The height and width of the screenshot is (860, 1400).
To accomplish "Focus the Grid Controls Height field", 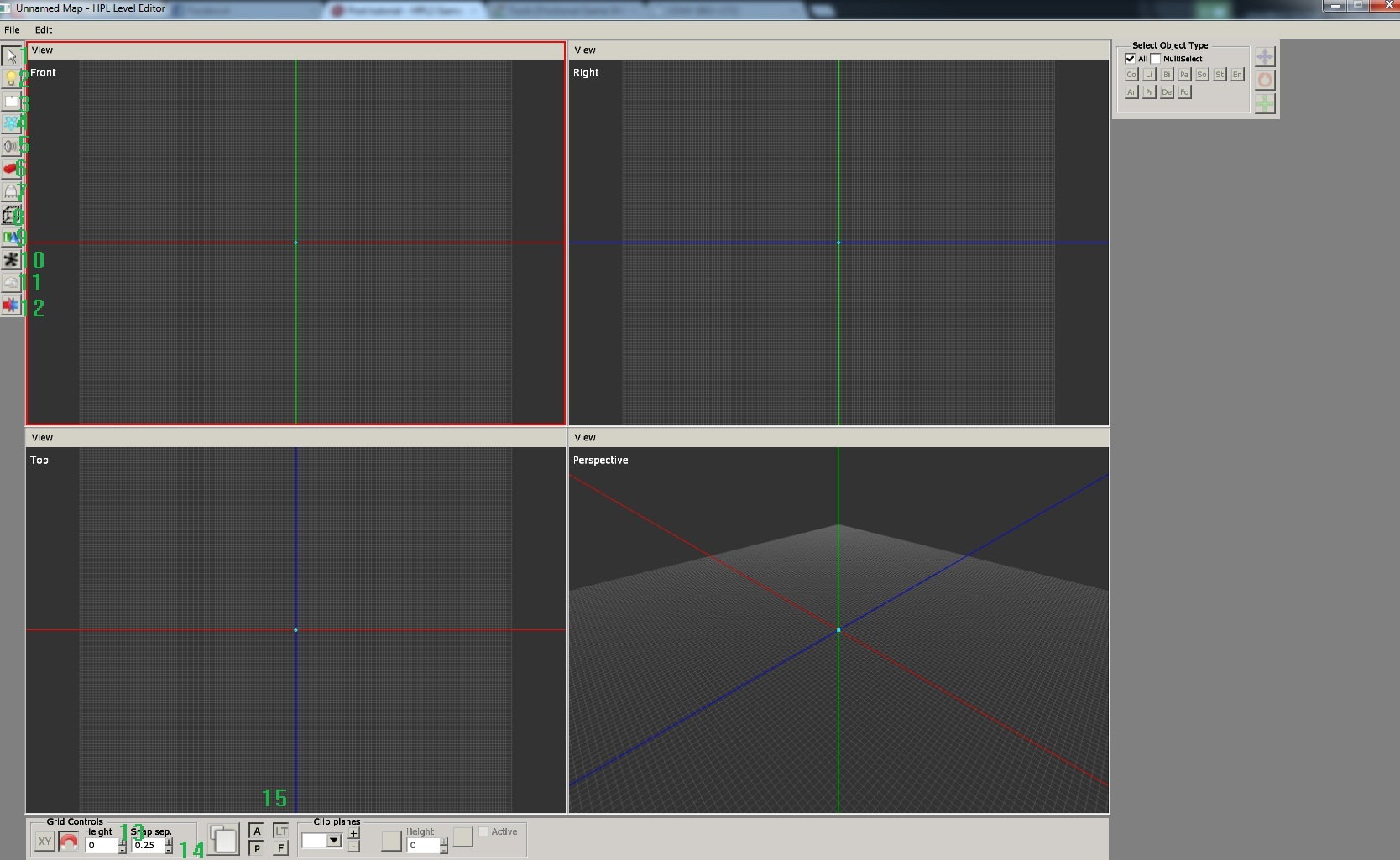I will coord(102,846).
